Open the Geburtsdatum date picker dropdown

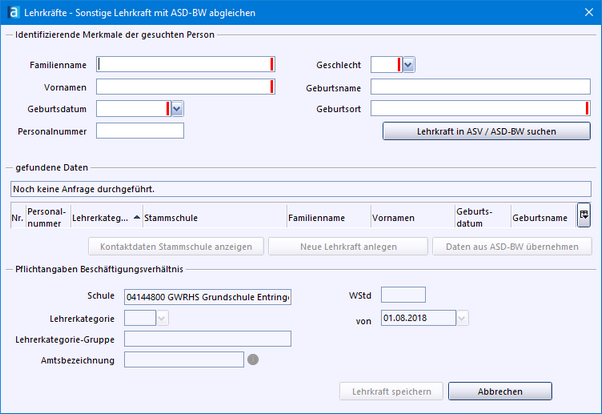pyautogui.click(x=177, y=109)
